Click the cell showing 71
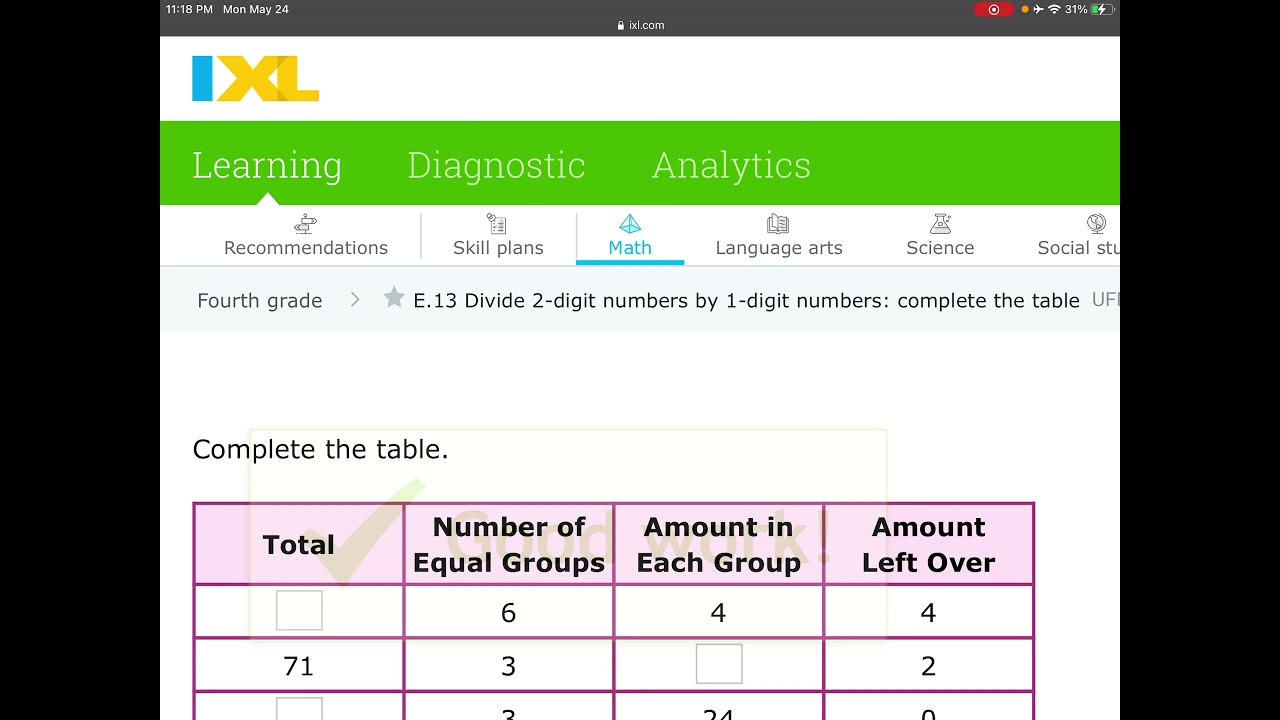 [299, 666]
